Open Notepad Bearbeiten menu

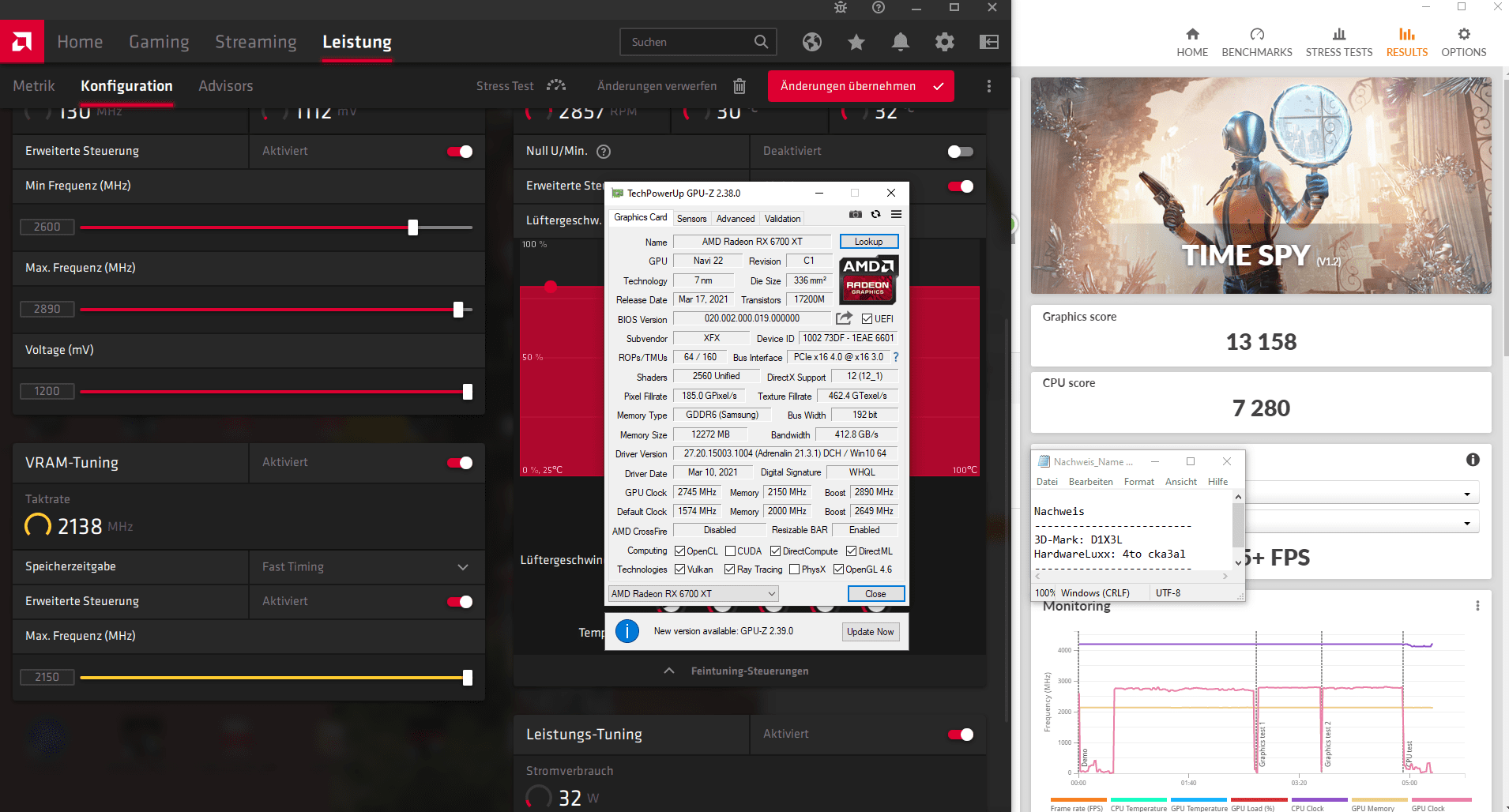point(1090,482)
